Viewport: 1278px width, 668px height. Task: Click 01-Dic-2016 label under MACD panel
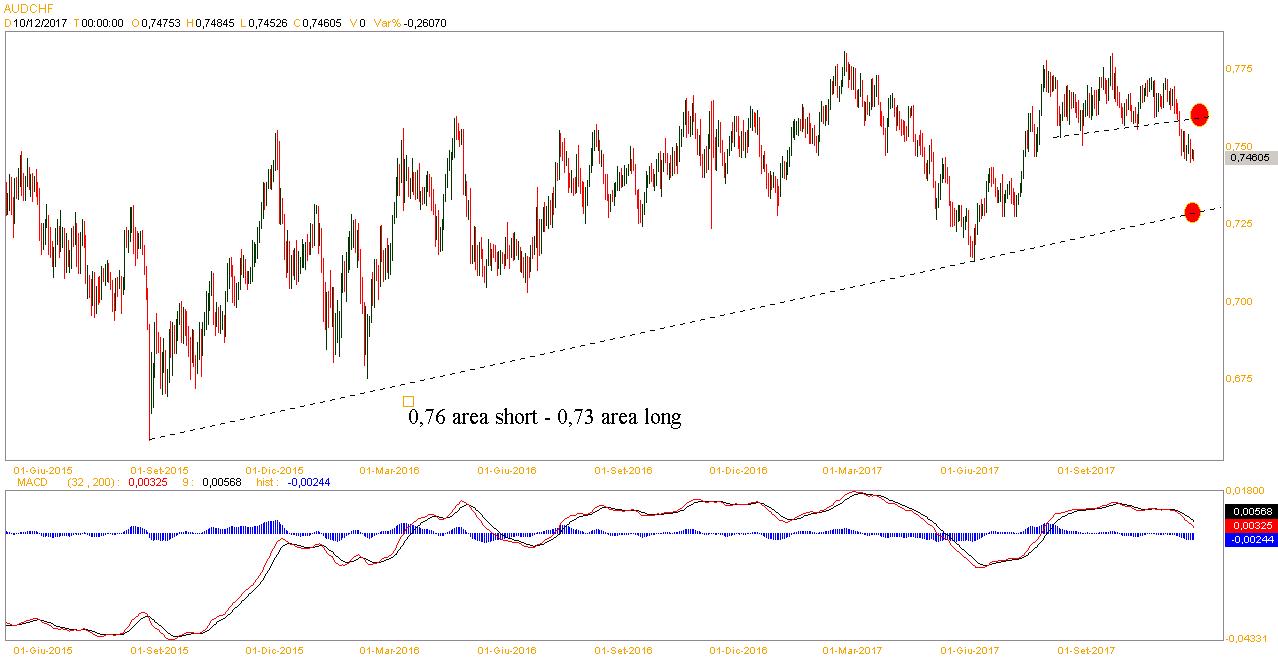[x=739, y=651]
